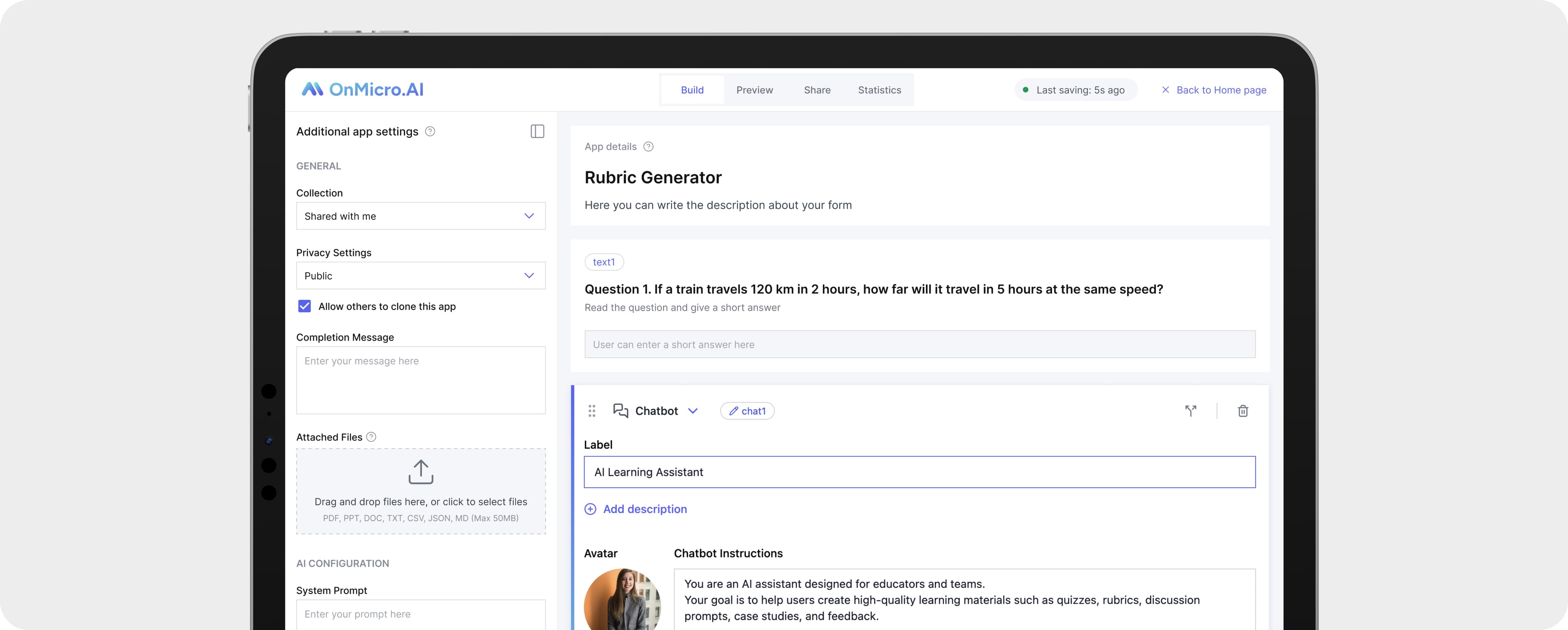Go Back to Home page
Image resolution: width=1568 pixels, height=630 pixels.
point(1221,90)
